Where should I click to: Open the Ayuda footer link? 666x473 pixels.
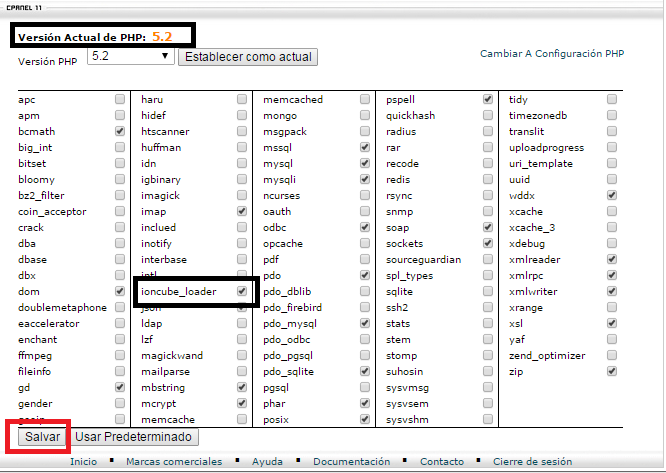pos(267,462)
